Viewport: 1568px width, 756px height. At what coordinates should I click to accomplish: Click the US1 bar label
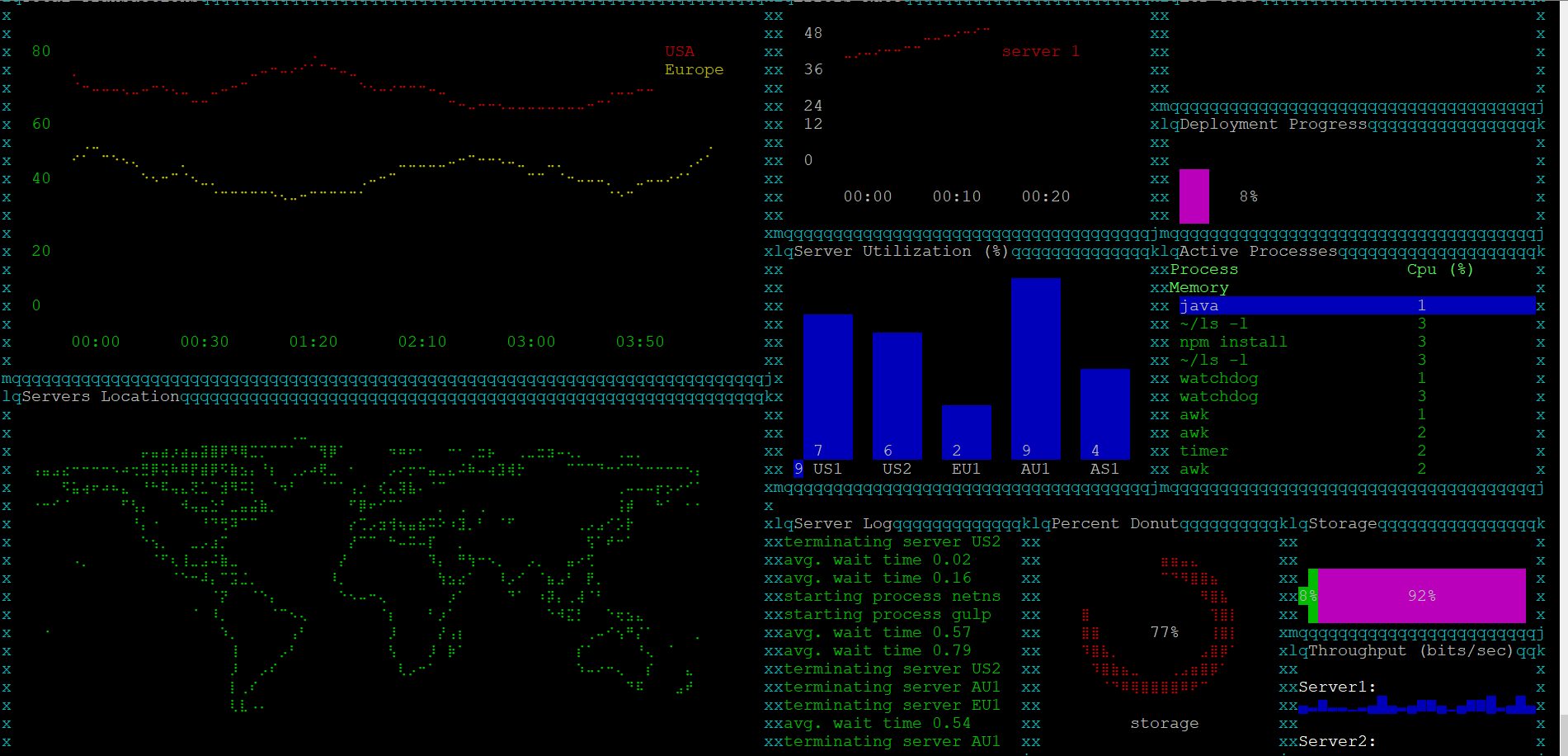pos(827,469)
